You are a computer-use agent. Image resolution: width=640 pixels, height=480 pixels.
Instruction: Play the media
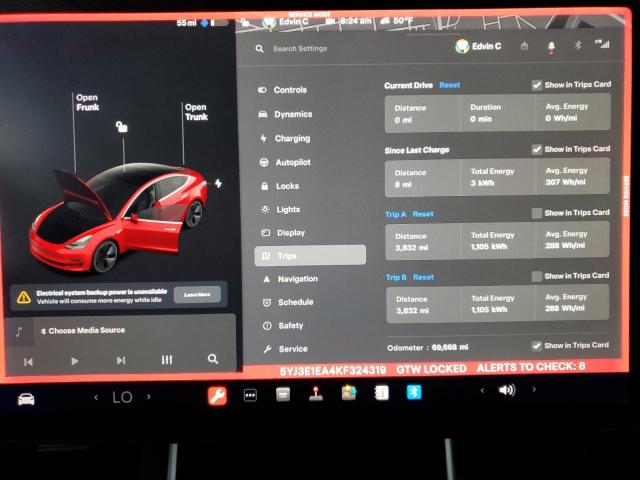[x=74, y=361]
